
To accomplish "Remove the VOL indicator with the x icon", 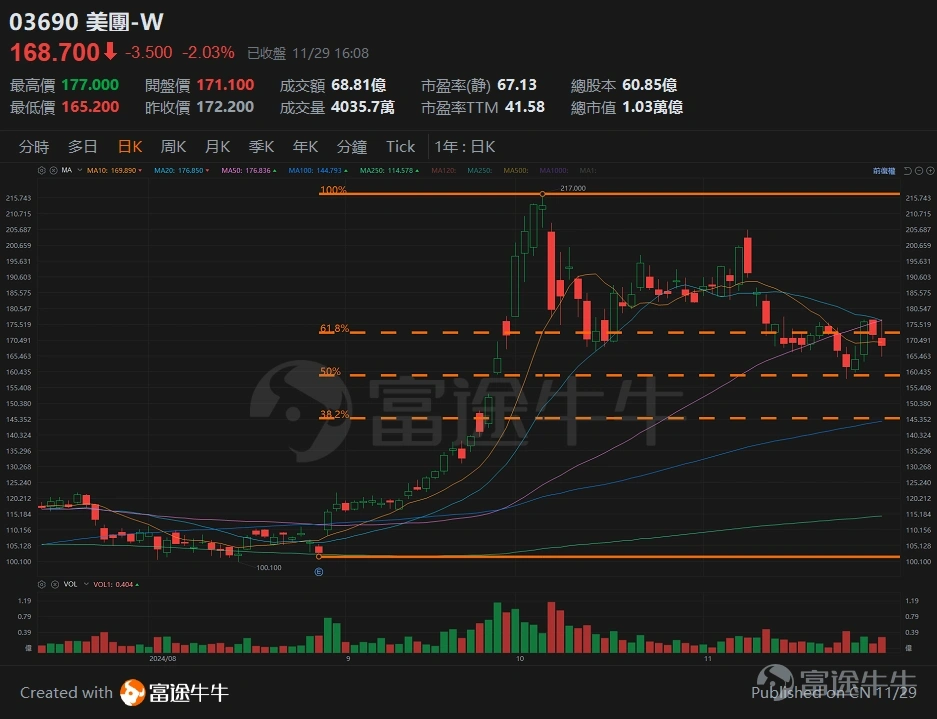I will click(53, 584).
